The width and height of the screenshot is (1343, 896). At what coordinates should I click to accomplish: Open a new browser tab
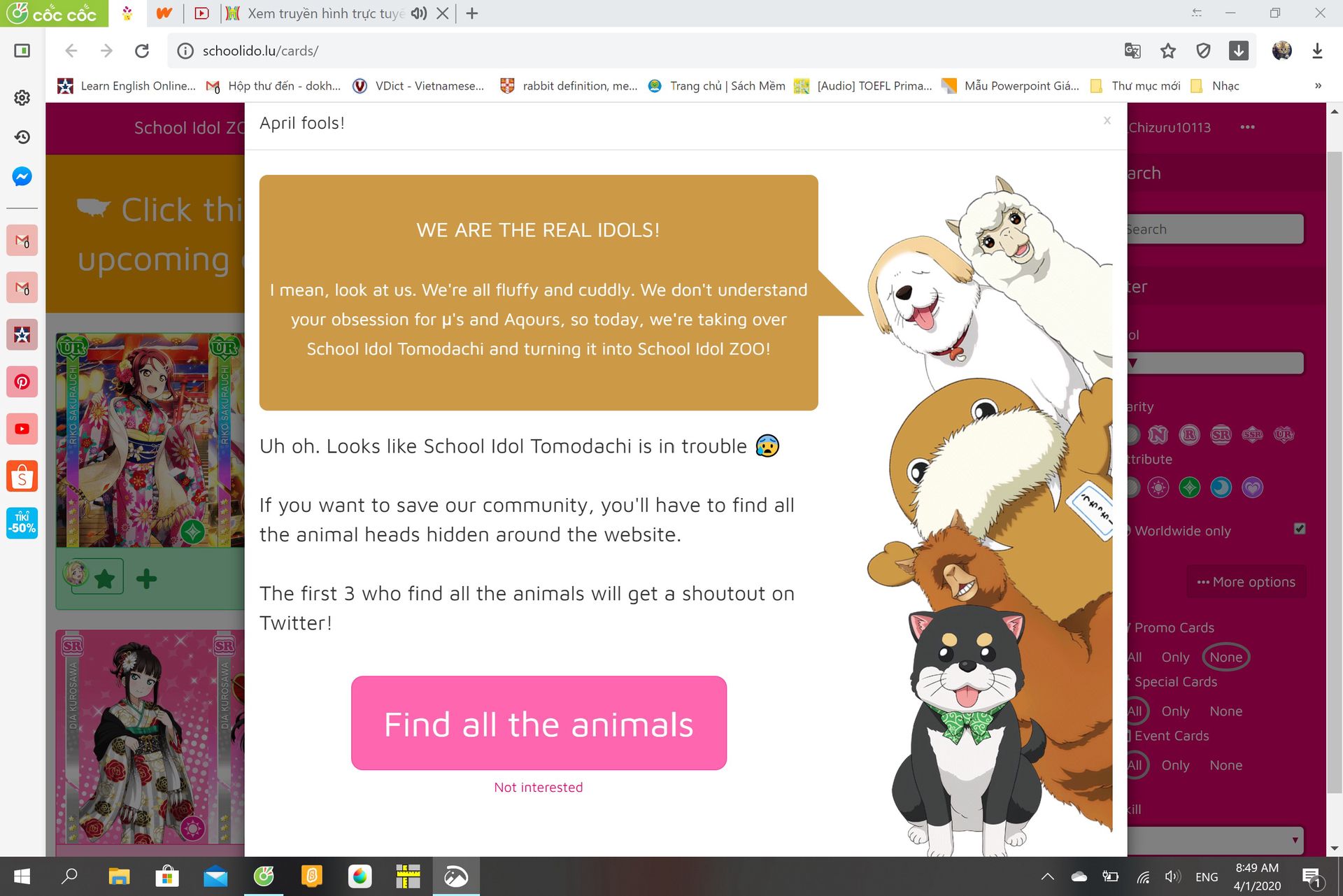point(472,13)
